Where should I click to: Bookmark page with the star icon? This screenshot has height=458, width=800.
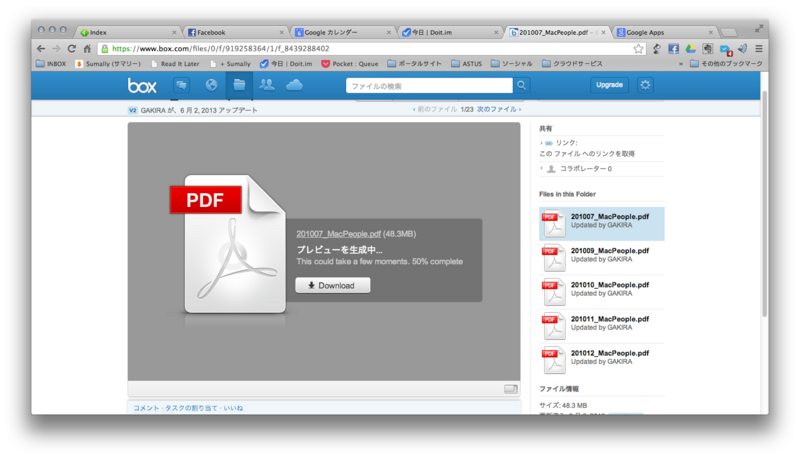pyautogui.click(x=638, y=48)
